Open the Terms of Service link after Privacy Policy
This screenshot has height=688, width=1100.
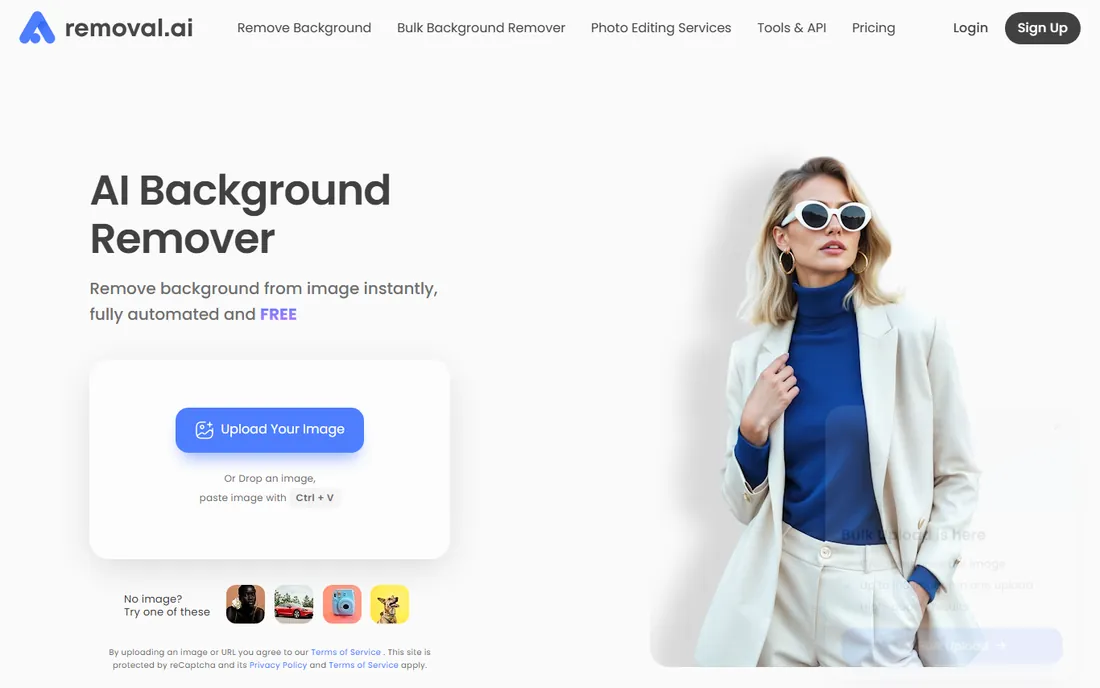[363, 665]
